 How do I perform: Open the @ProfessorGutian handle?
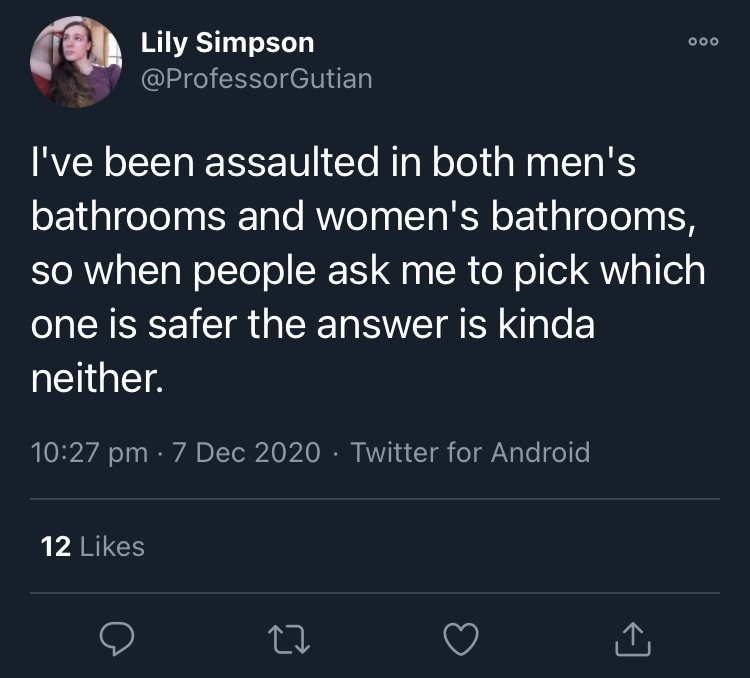tap(256, 78)
